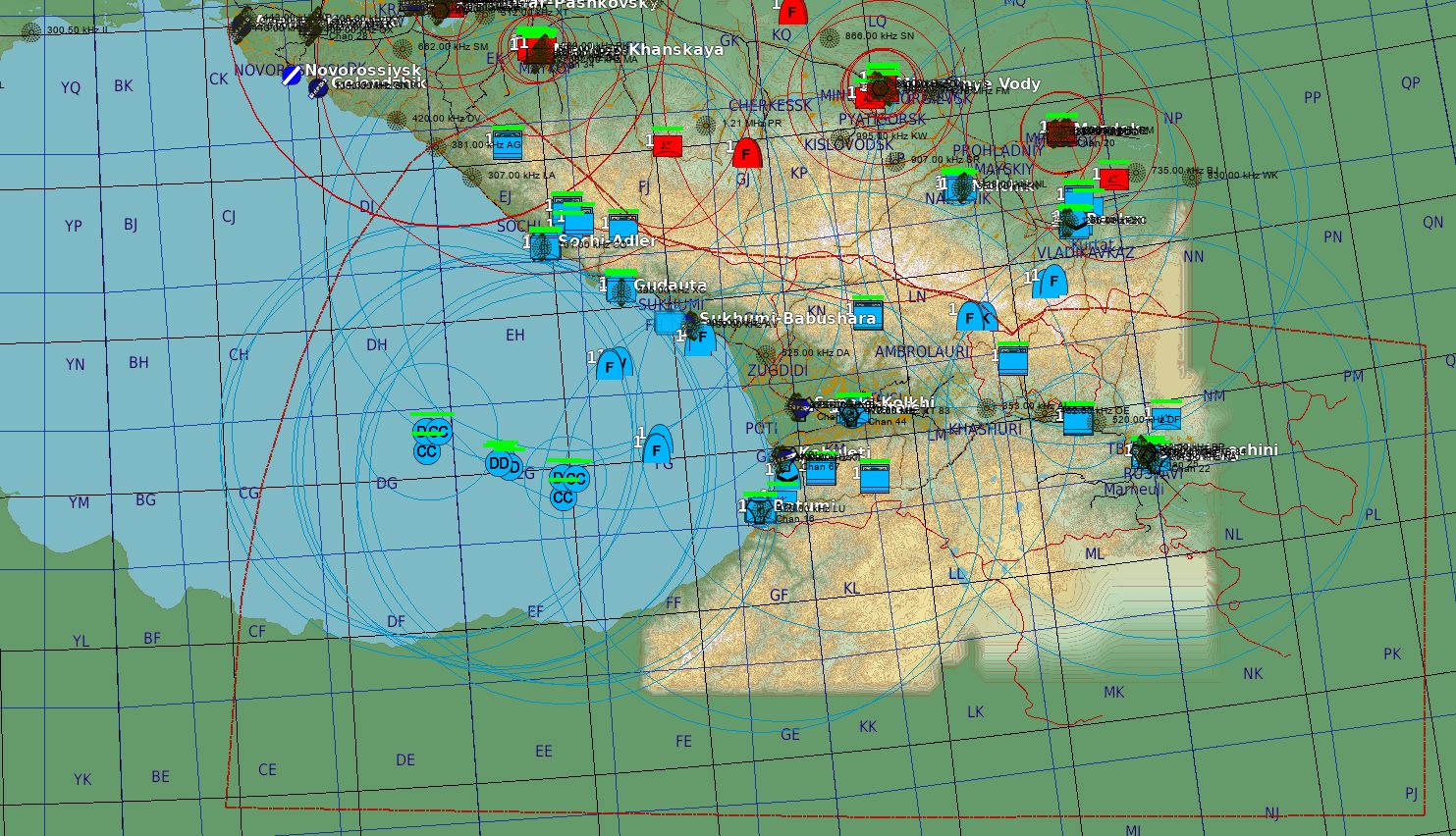The height and width of the screenshot is (836, 1456).
Task: Click the red air defense unit near FJ
Action: [668, 145]
